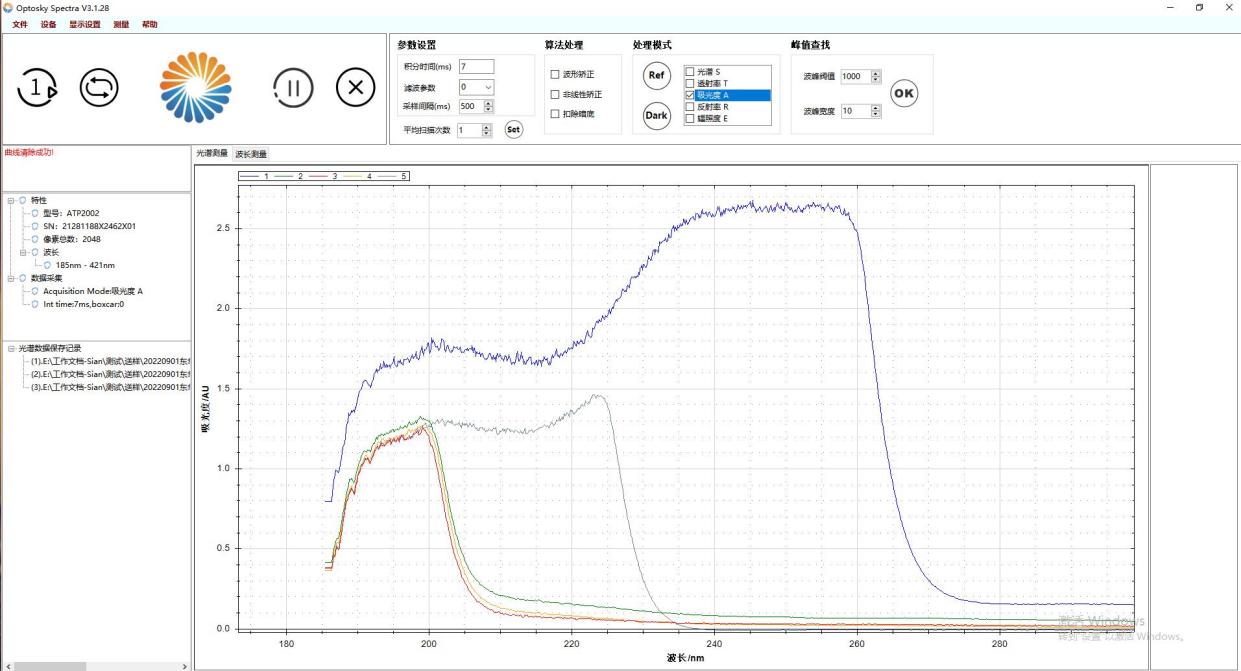Image resolution: width=1241 pixels, height=671 pixels.
Task: Open the 滤波参数 dropdown
Action: (x=487, y=87)
